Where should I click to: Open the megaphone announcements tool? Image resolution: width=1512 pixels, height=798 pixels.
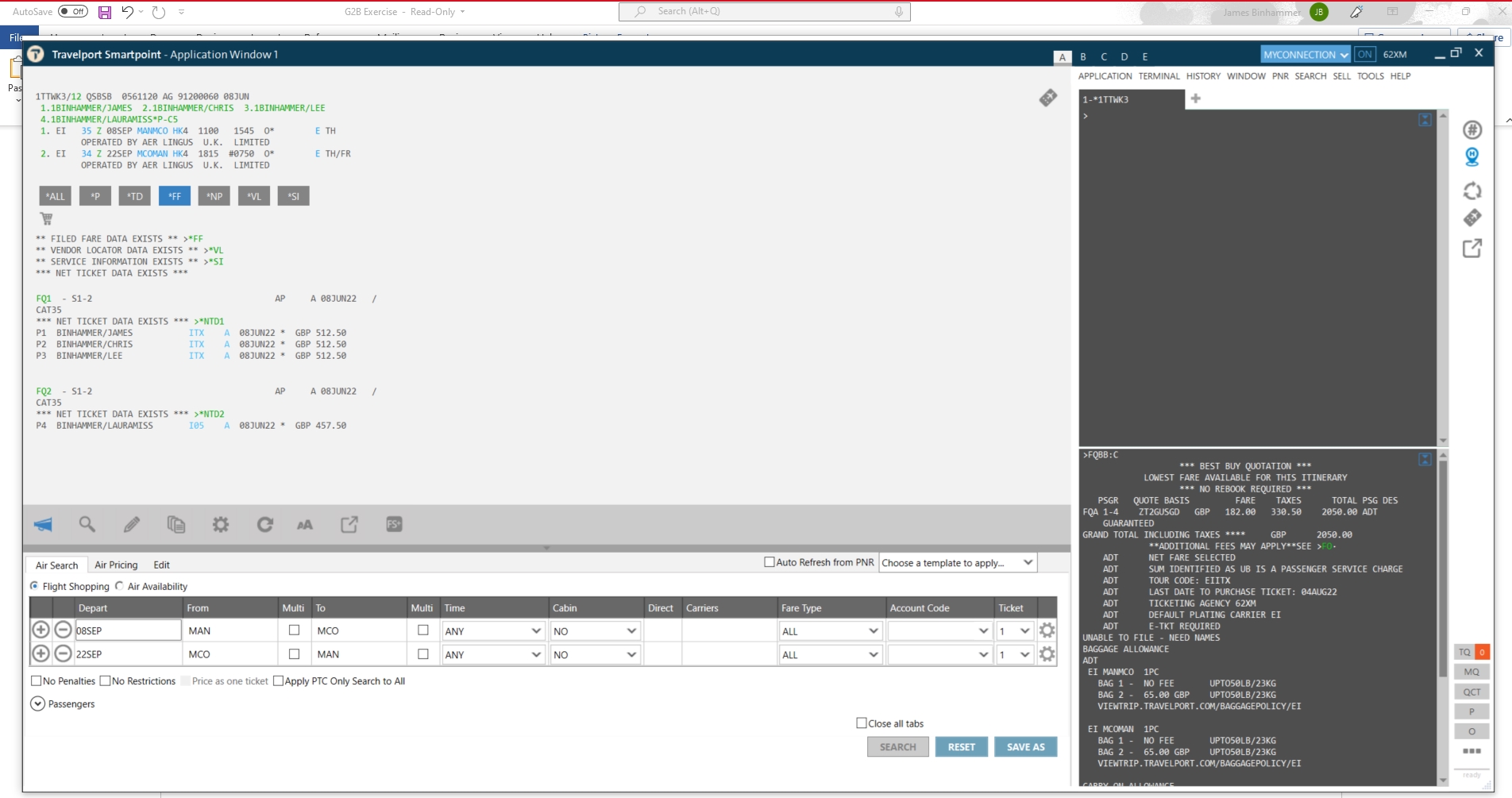point(43,524)
